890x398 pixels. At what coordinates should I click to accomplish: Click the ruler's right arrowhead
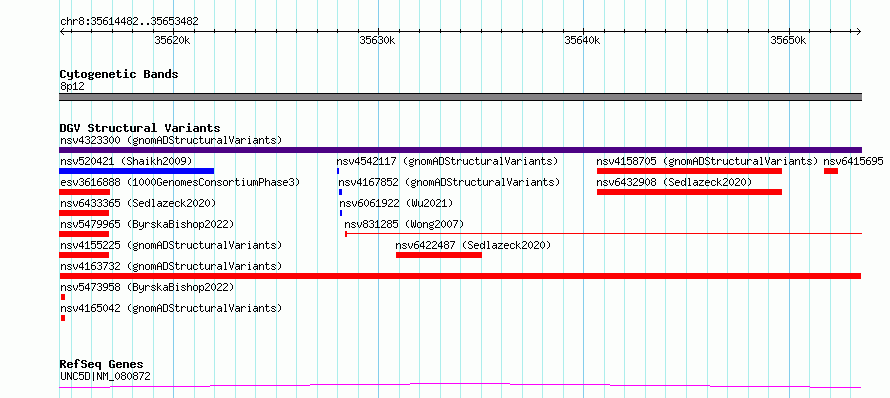(x=859, y=32)
